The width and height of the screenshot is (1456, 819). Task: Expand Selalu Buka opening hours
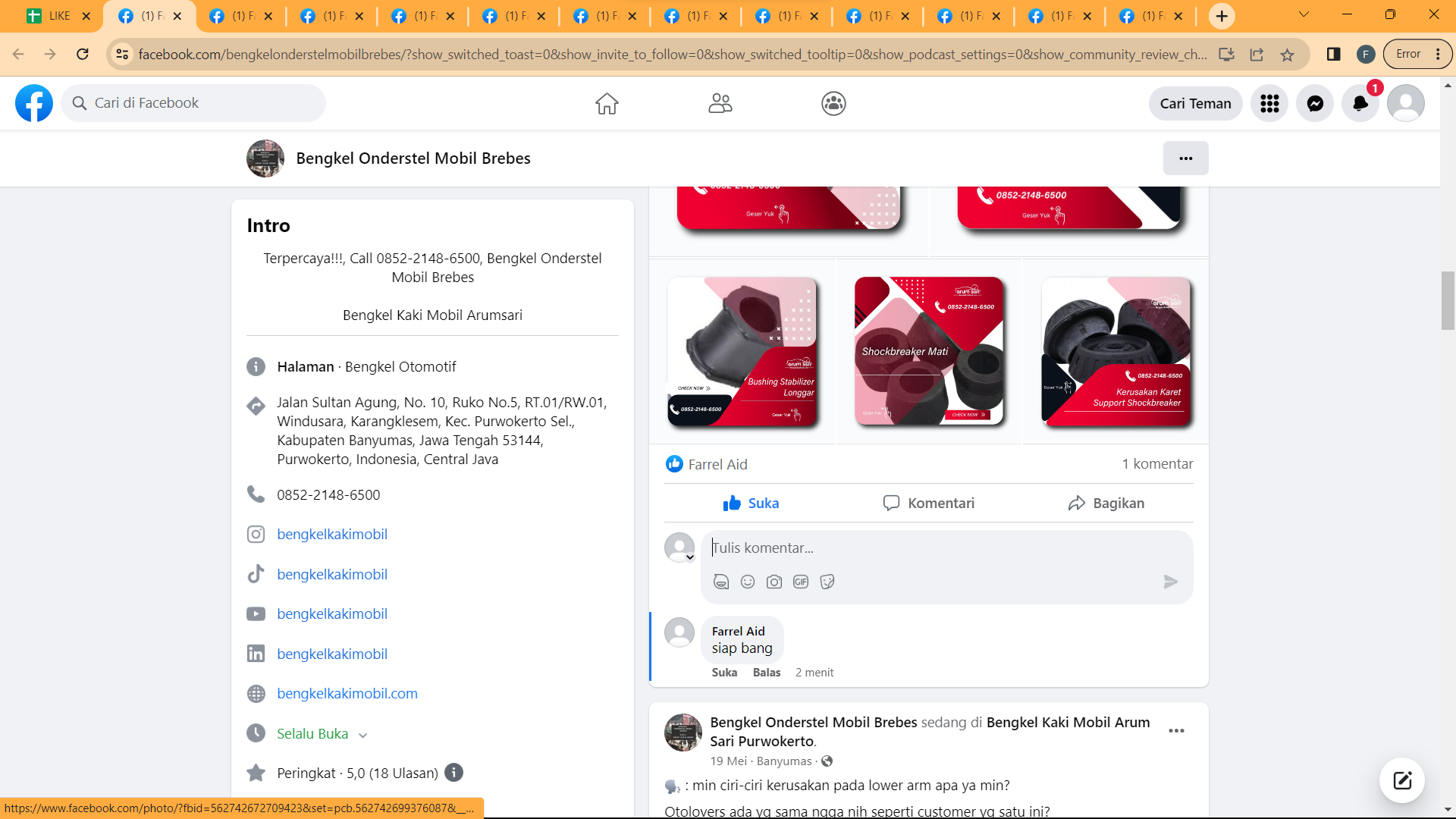(x=362, y=735)
